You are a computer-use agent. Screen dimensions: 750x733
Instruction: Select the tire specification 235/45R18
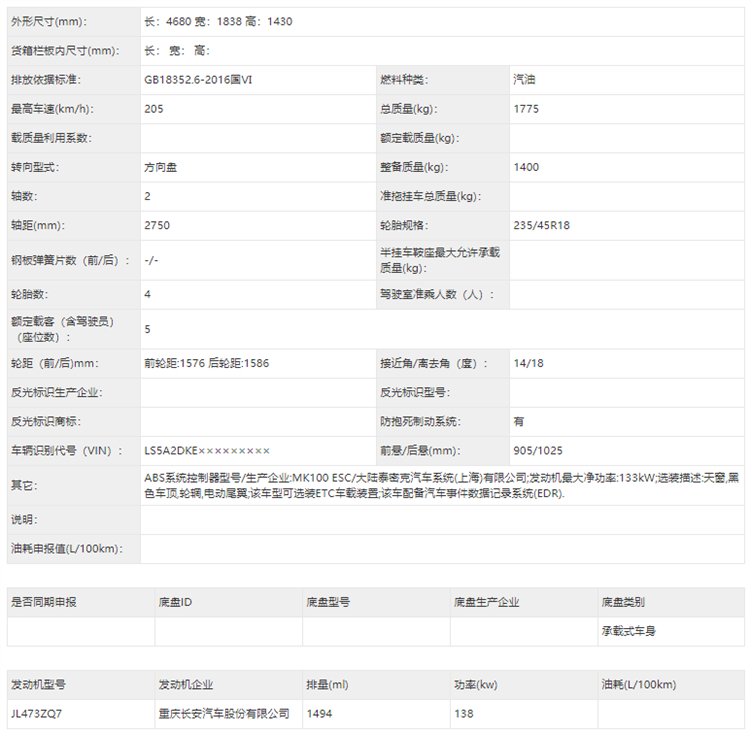point(541,225)
